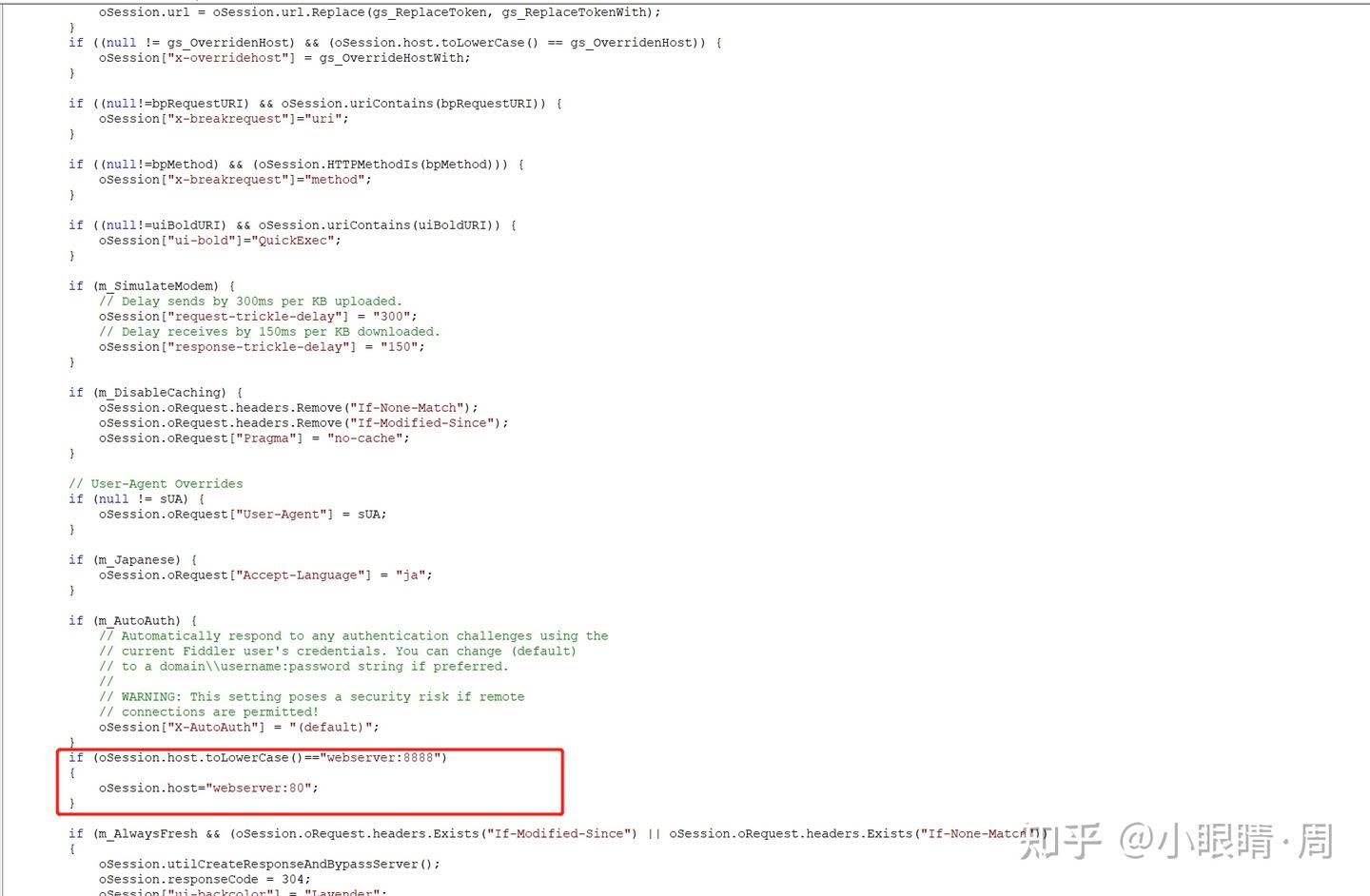Click comment "Delay sends by 300ms per KB uploaded"

click(250, 302)
